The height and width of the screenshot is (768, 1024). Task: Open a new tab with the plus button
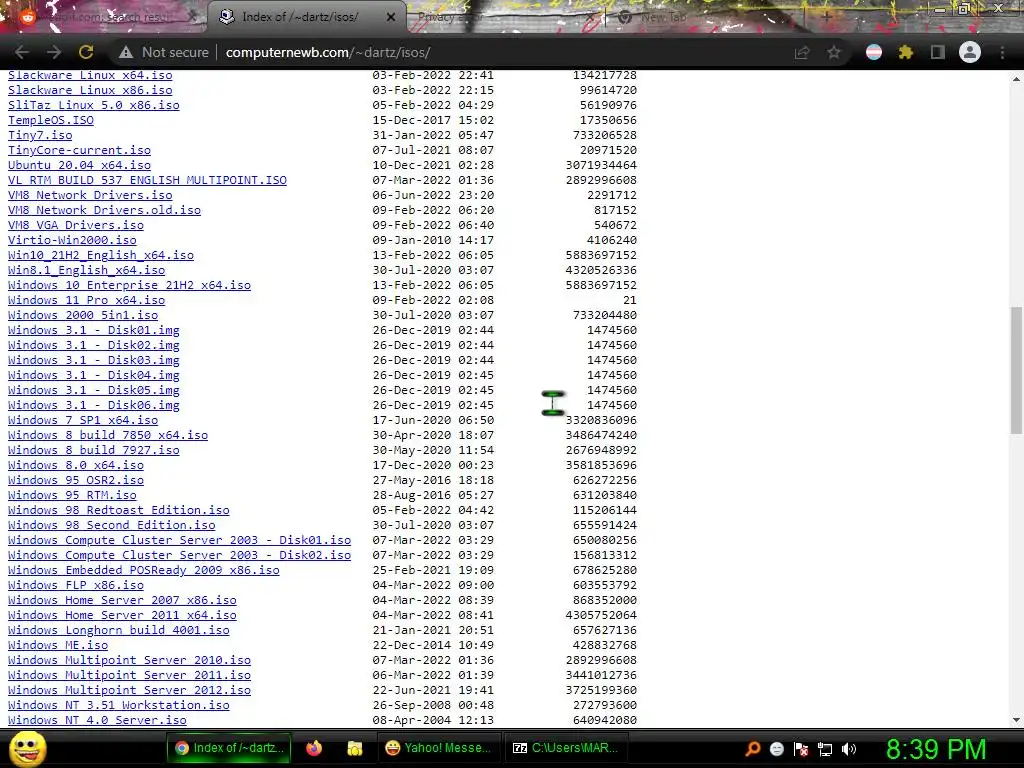[x=826, y=17]
